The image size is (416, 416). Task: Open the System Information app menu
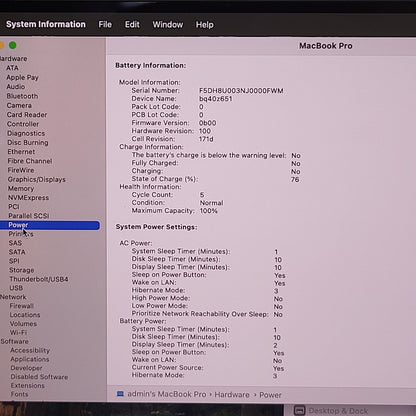coord(46,24)
